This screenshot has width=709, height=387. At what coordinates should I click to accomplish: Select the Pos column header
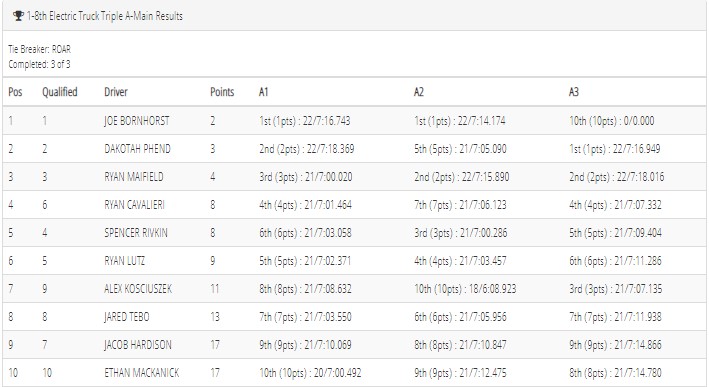coord(15,92)
